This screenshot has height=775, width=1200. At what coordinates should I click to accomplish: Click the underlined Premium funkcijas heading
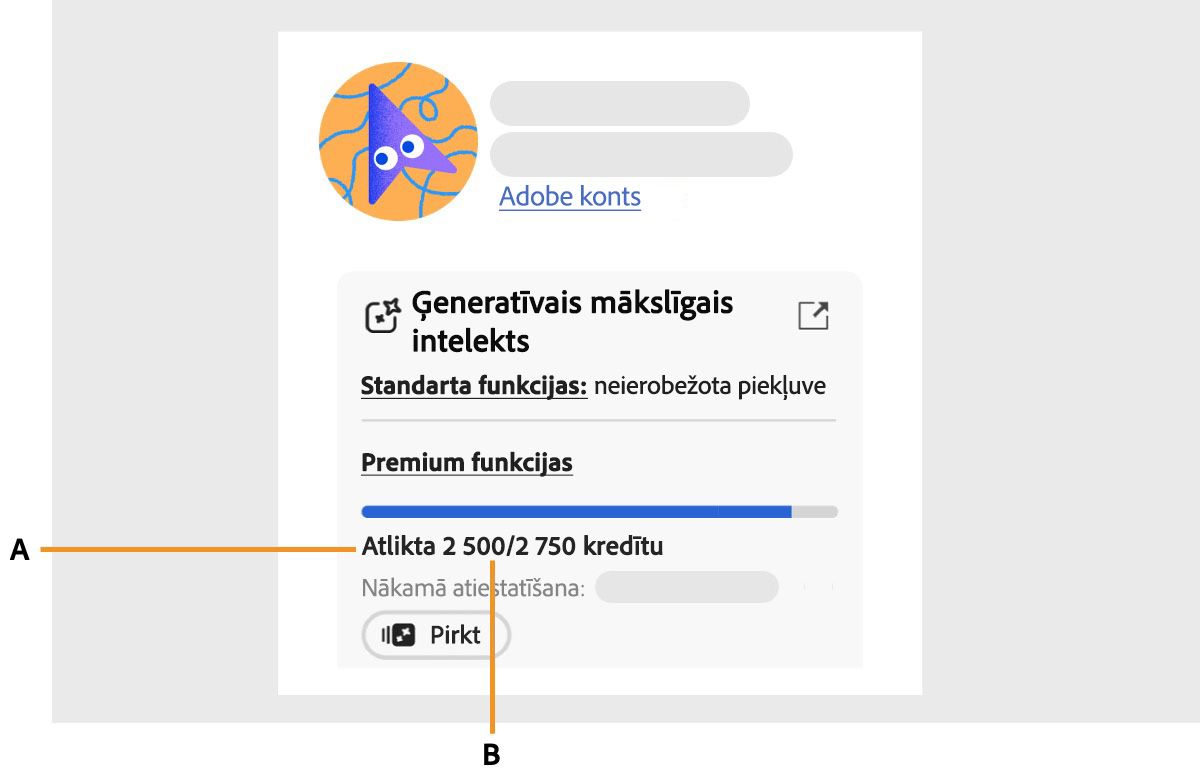466,462
